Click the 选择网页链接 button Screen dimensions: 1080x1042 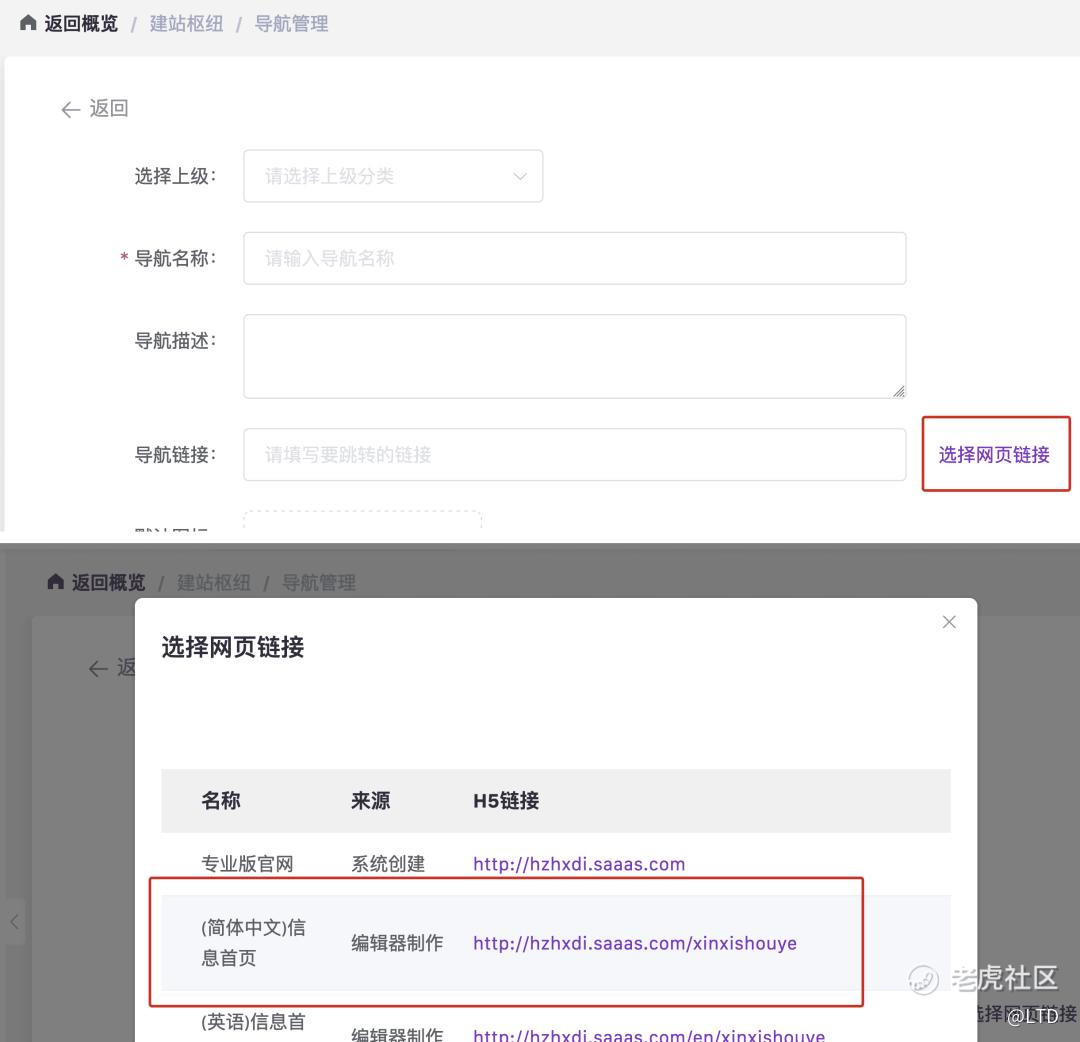pos(995,455)
